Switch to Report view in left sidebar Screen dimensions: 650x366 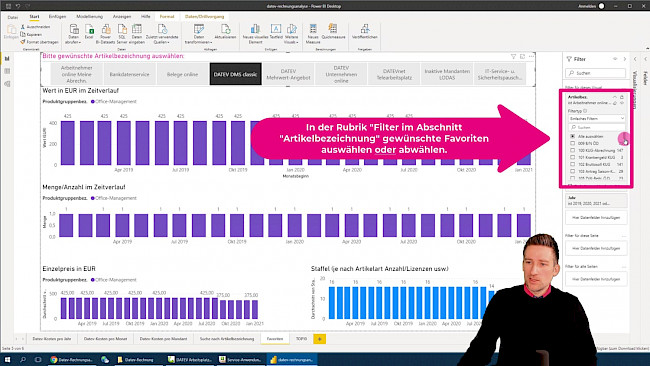pyautogui.click(x=7, y=59)
